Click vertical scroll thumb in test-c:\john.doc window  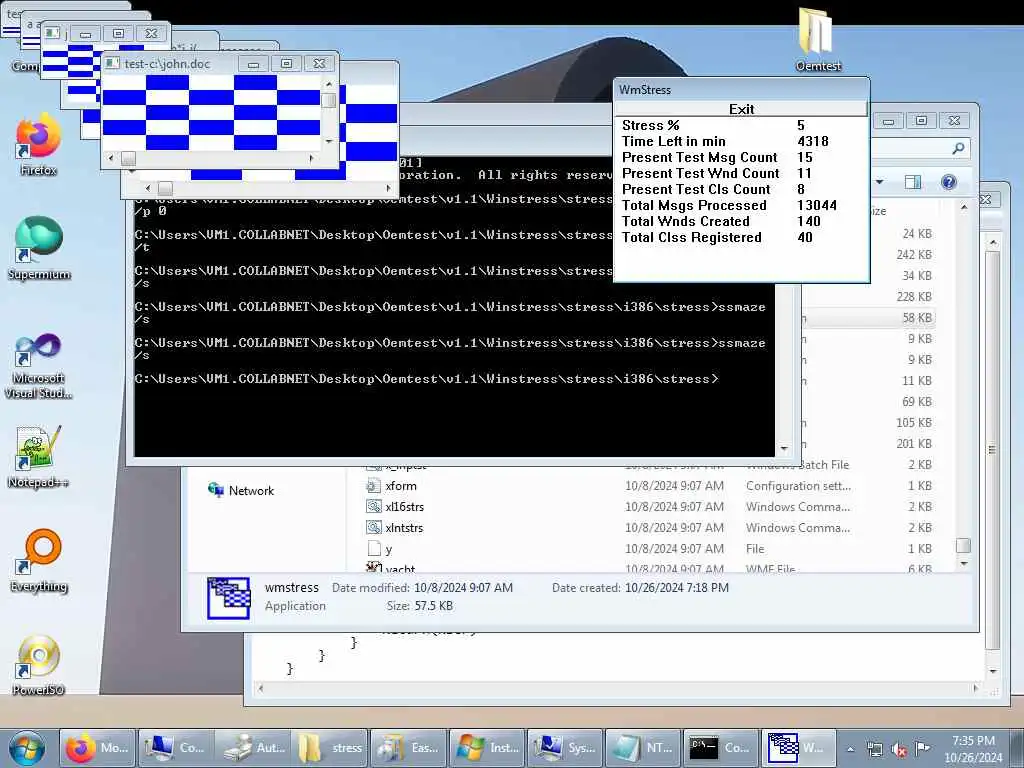(x=328, y=100)
